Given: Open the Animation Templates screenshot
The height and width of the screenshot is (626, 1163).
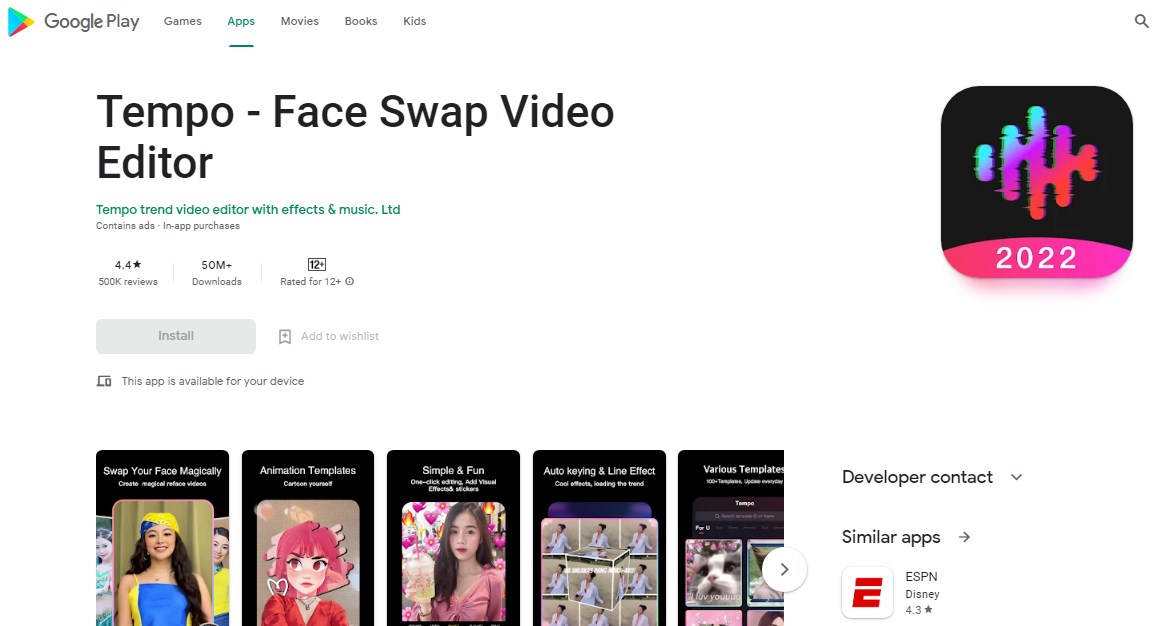Looking at the screenshot, I should pyautogui.click(x=308, y=538).
